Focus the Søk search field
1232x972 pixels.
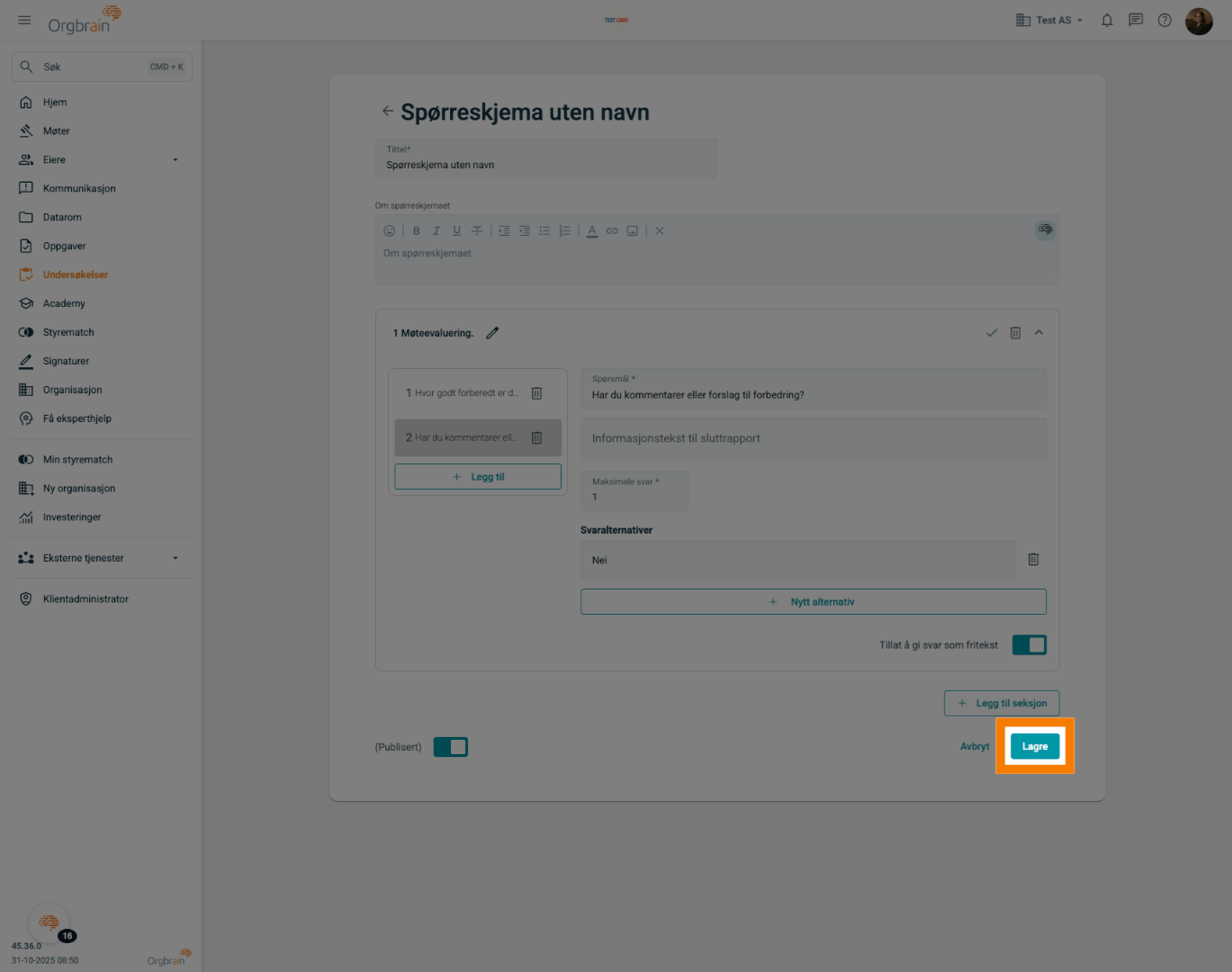(x=102, y=67)
